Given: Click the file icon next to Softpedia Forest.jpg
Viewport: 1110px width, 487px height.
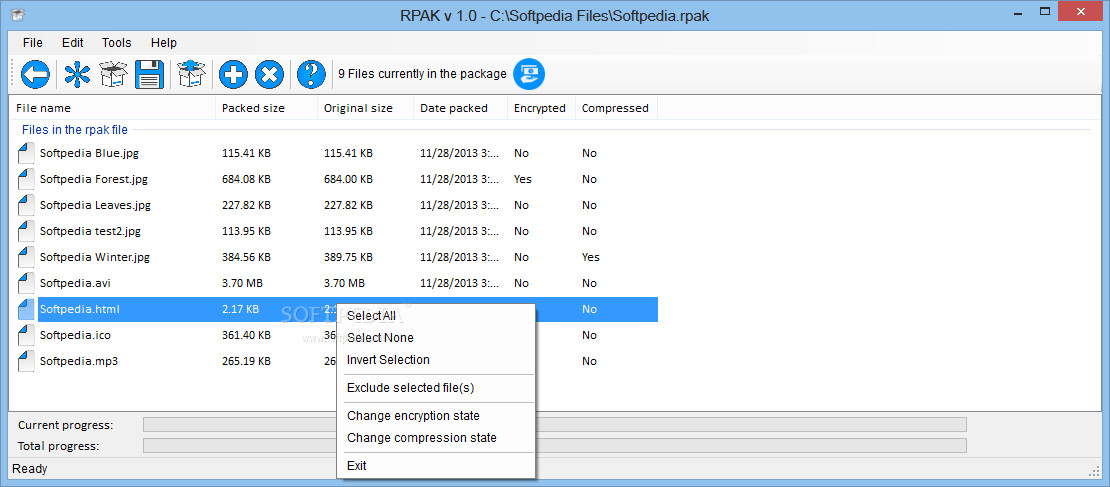Looking at the screenshot, I should (x=26, y=179).
